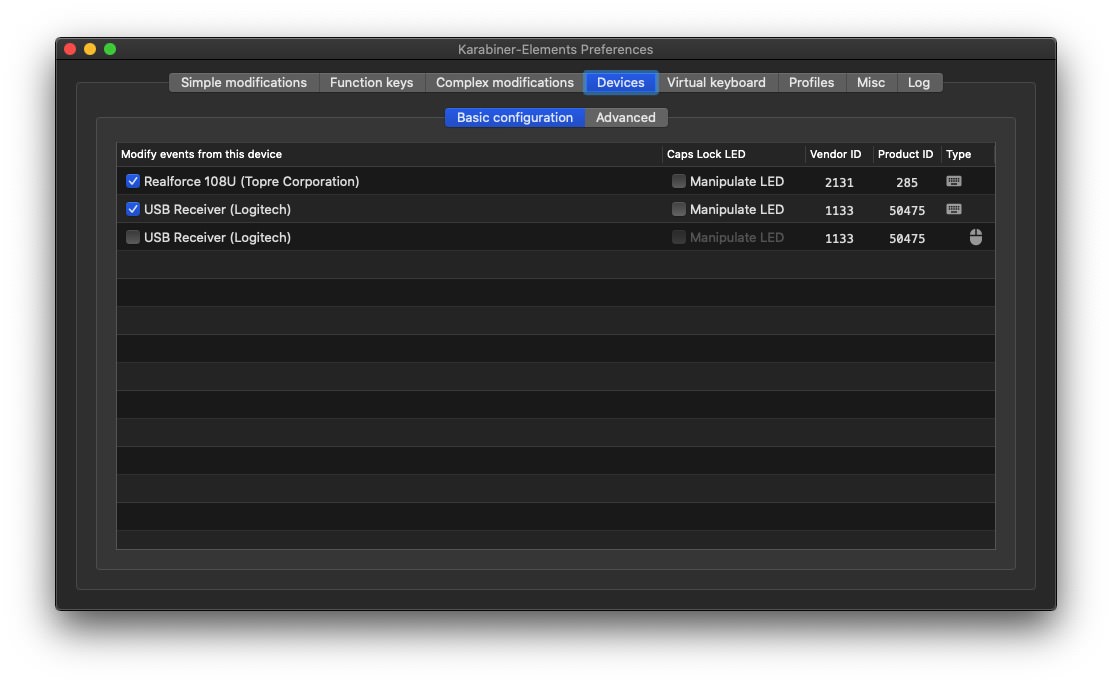The width and height of the screenshot is (1112, 684).
Task: Show the Log tab
Action: click(x=919, y=83)
